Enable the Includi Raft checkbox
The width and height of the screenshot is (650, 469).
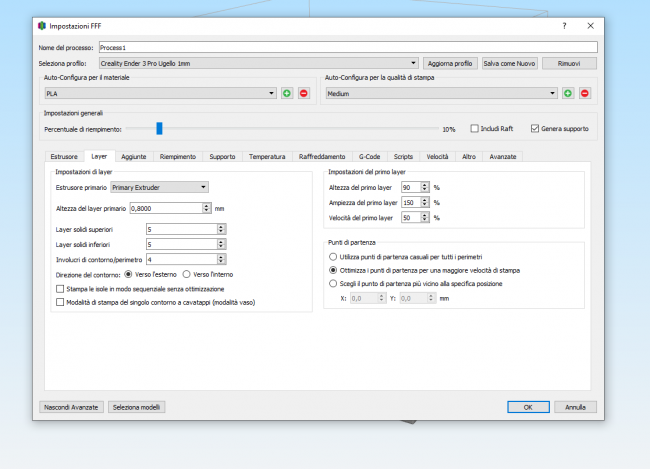pos(475,129)
